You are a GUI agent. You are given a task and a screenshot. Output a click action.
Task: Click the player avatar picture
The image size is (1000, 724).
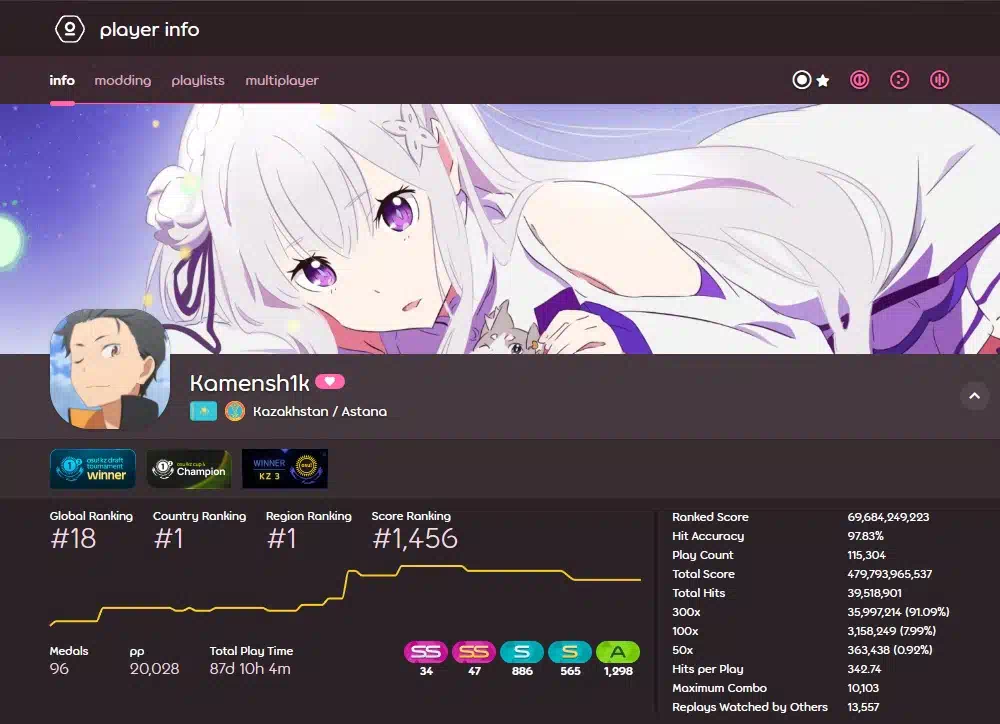[110, 369]
